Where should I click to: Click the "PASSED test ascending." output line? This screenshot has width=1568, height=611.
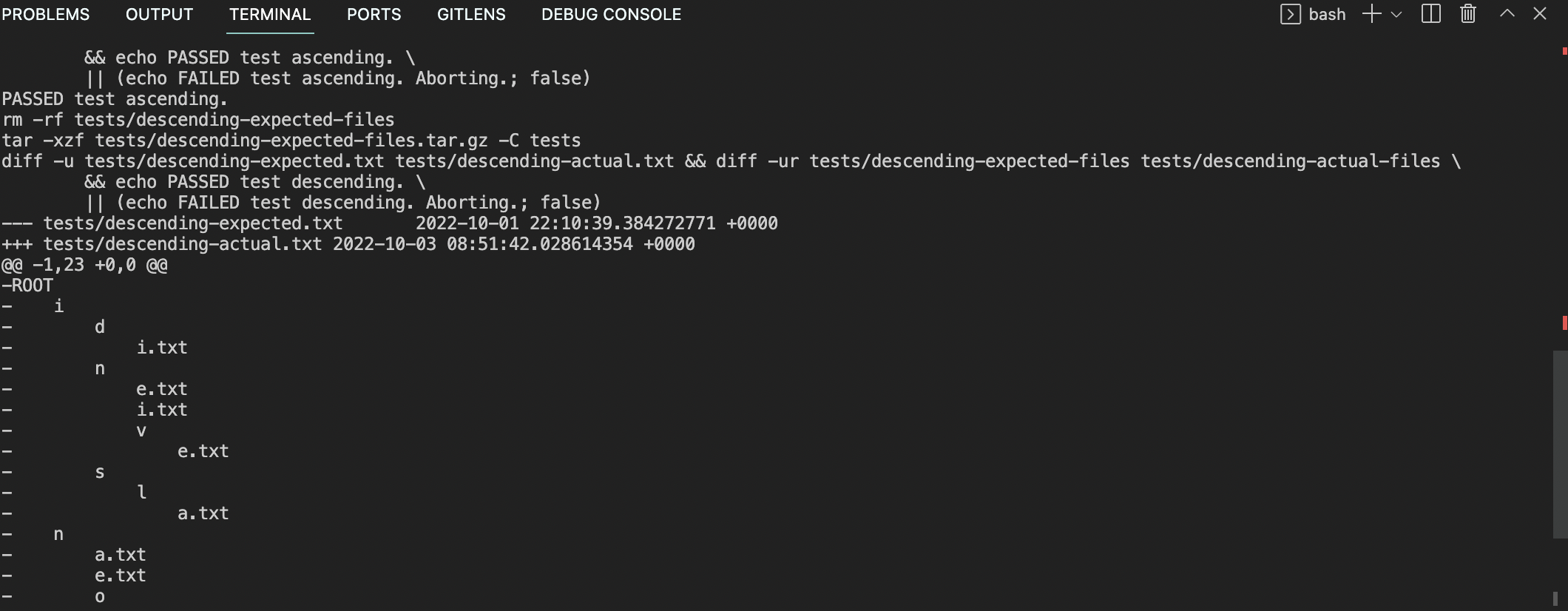click(x=115, y=99)
